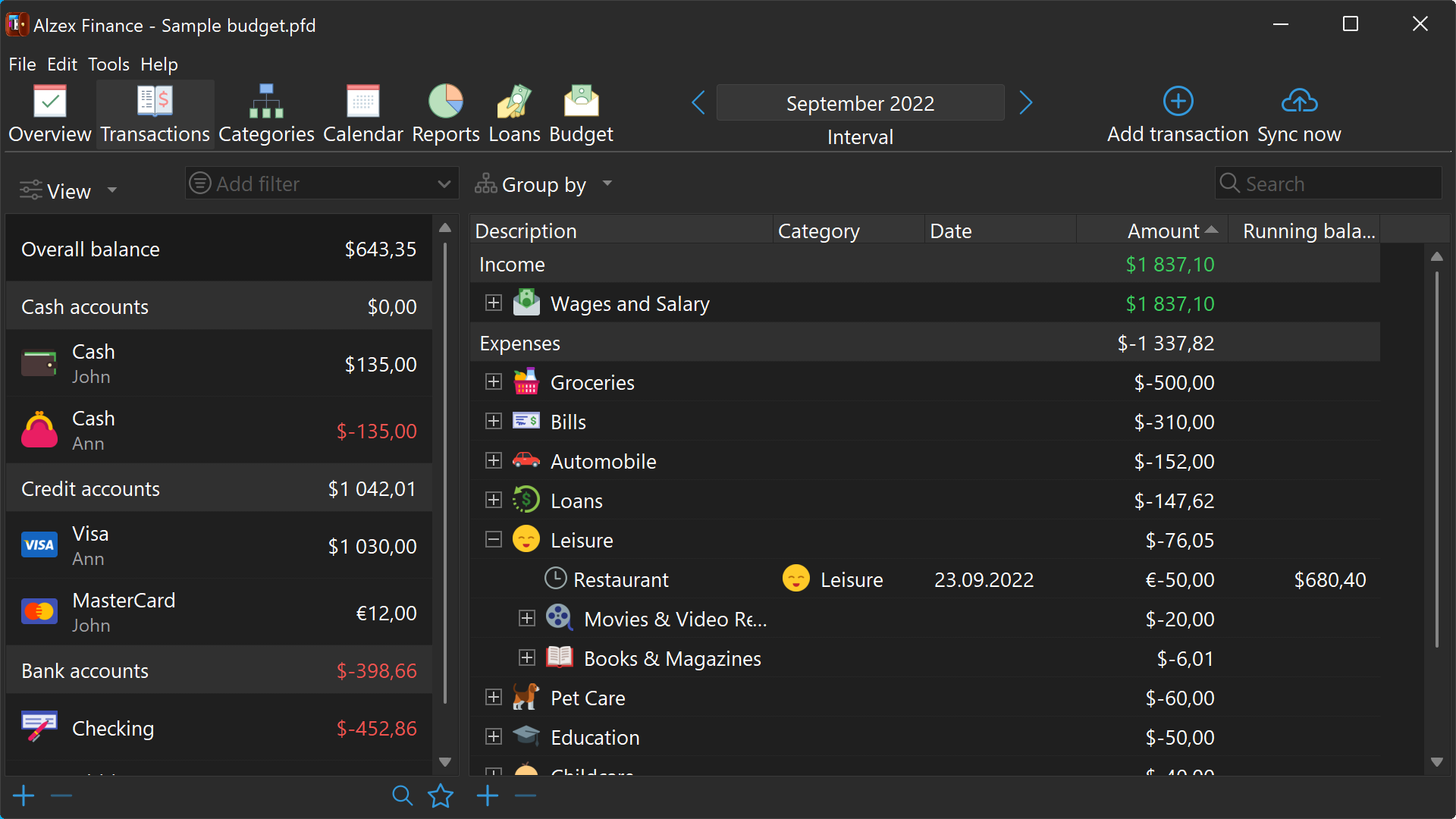Open the Add filter dropdown

click(x=322, y=184)
